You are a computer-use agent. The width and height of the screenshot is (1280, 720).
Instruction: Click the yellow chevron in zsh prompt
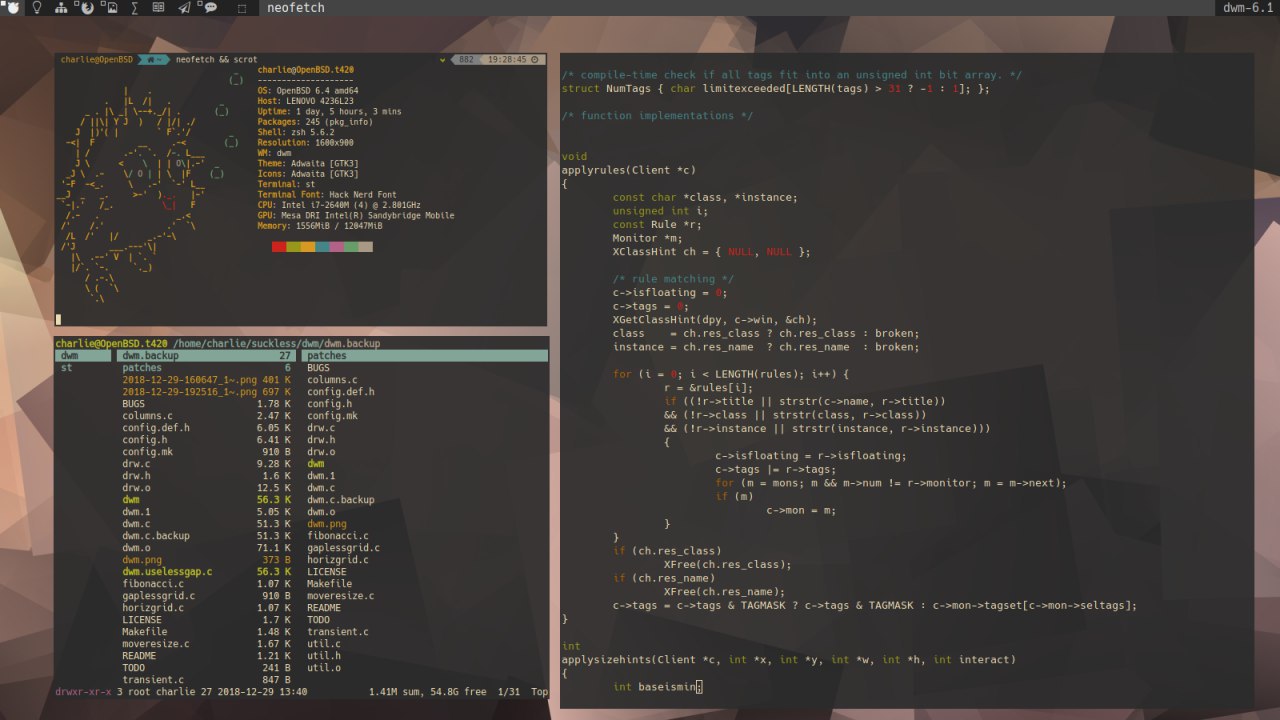[443, 60]
